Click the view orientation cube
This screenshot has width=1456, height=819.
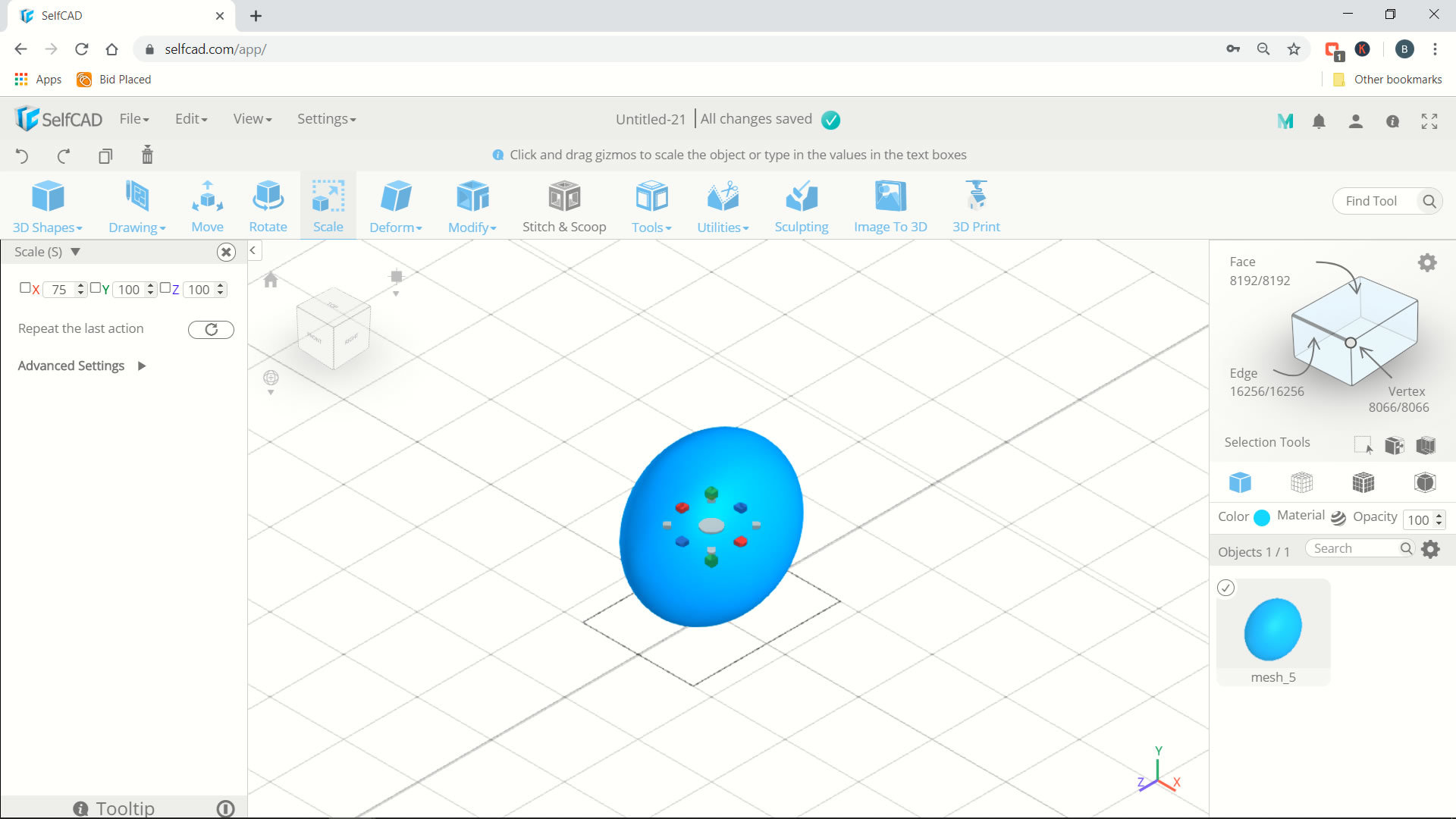click(334, 328)
